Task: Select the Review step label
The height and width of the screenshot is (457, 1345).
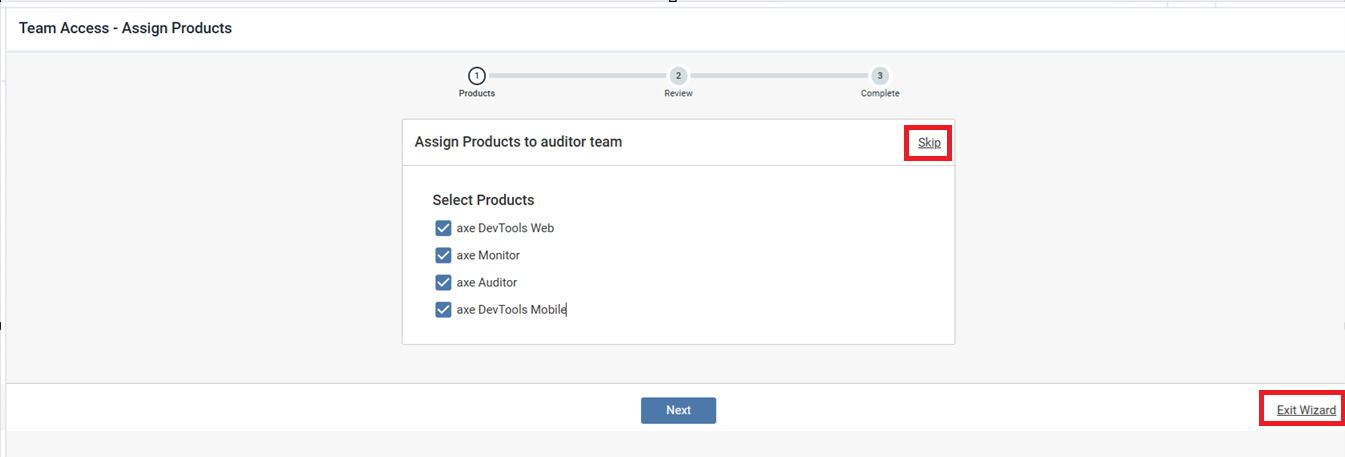Action: click(678, 94)
